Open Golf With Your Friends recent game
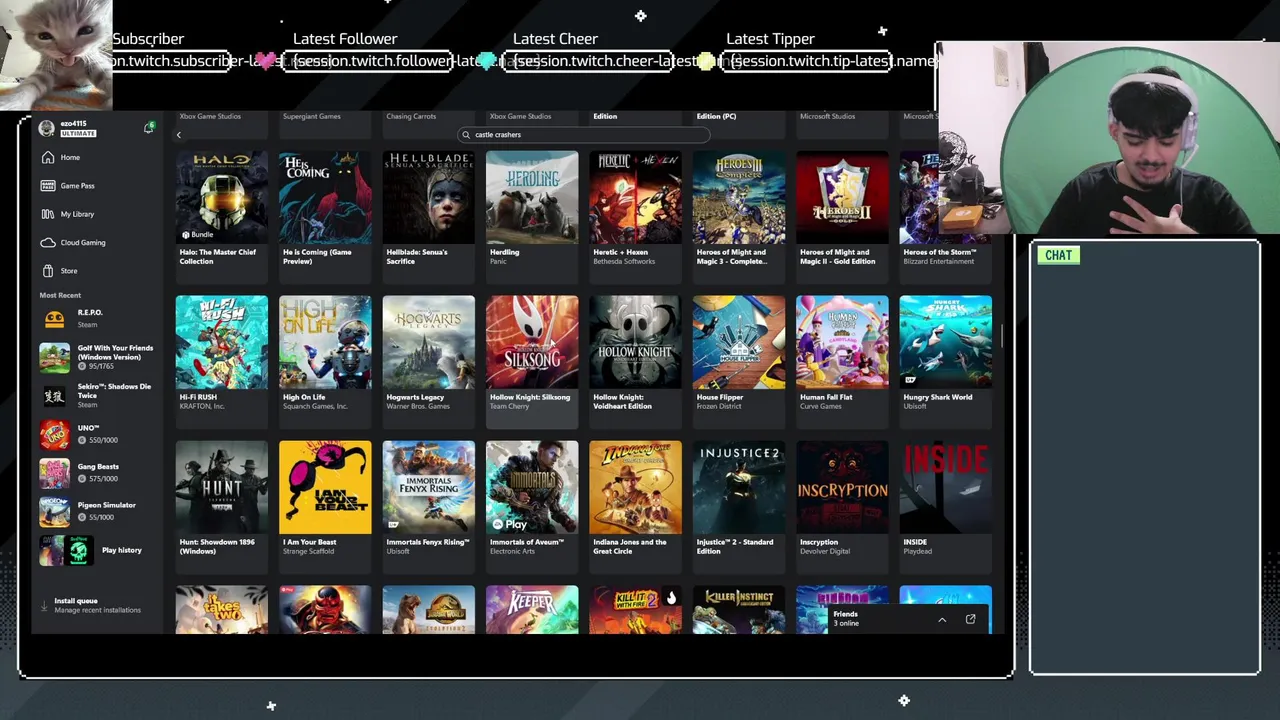Screen dimensions: 1280x720 pyautogui.click(x=96, y=357)
